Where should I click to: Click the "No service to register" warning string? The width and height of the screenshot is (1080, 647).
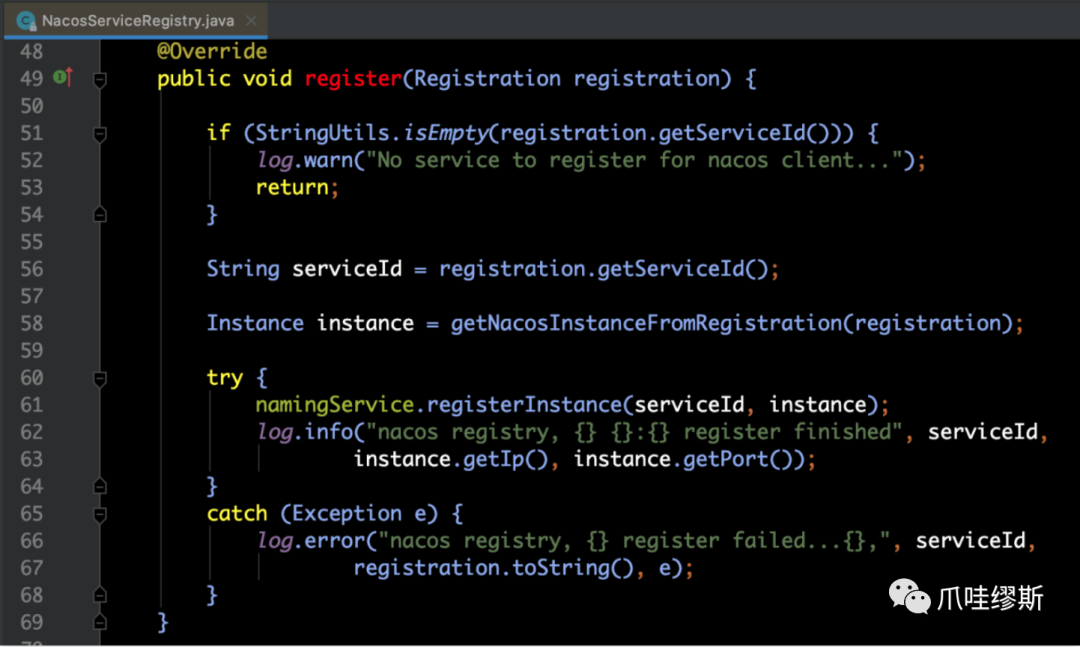(634, 161)
